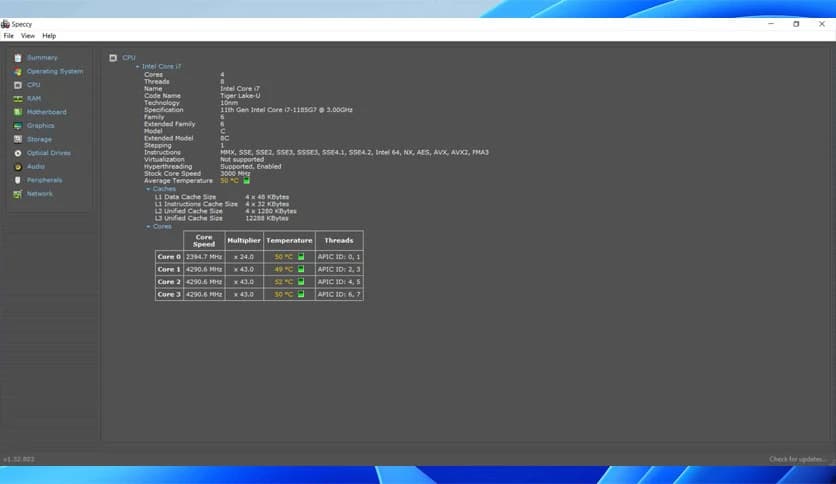Screen dimensions: 836x484
Task: Select the Motherboard icon in sidebar
Action: [18, 112]
